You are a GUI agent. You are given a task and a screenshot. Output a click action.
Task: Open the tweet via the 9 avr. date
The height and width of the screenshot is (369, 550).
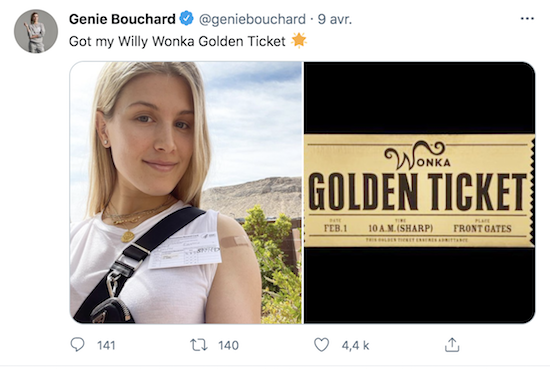tap(334, 19)
